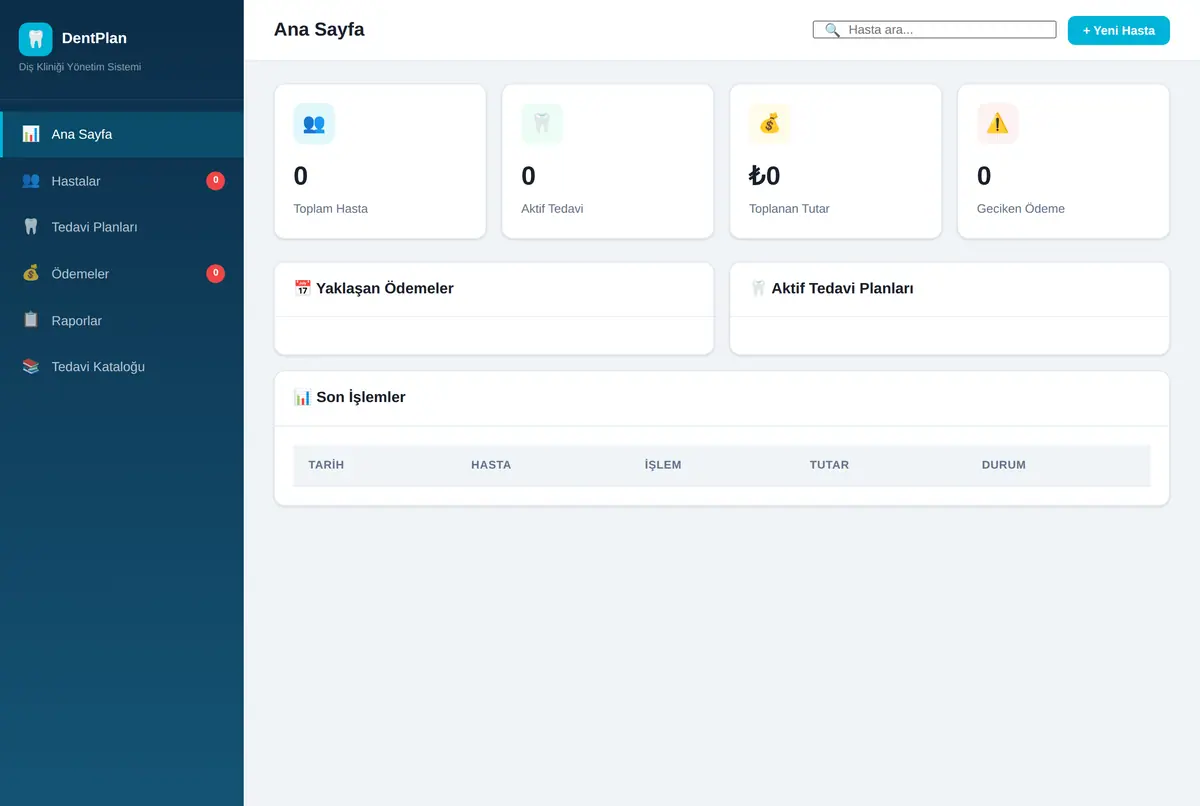This screenshot has height=806, width=1200.
Task: Click the red count badge on Ödemeler
Action: [215, 273]
